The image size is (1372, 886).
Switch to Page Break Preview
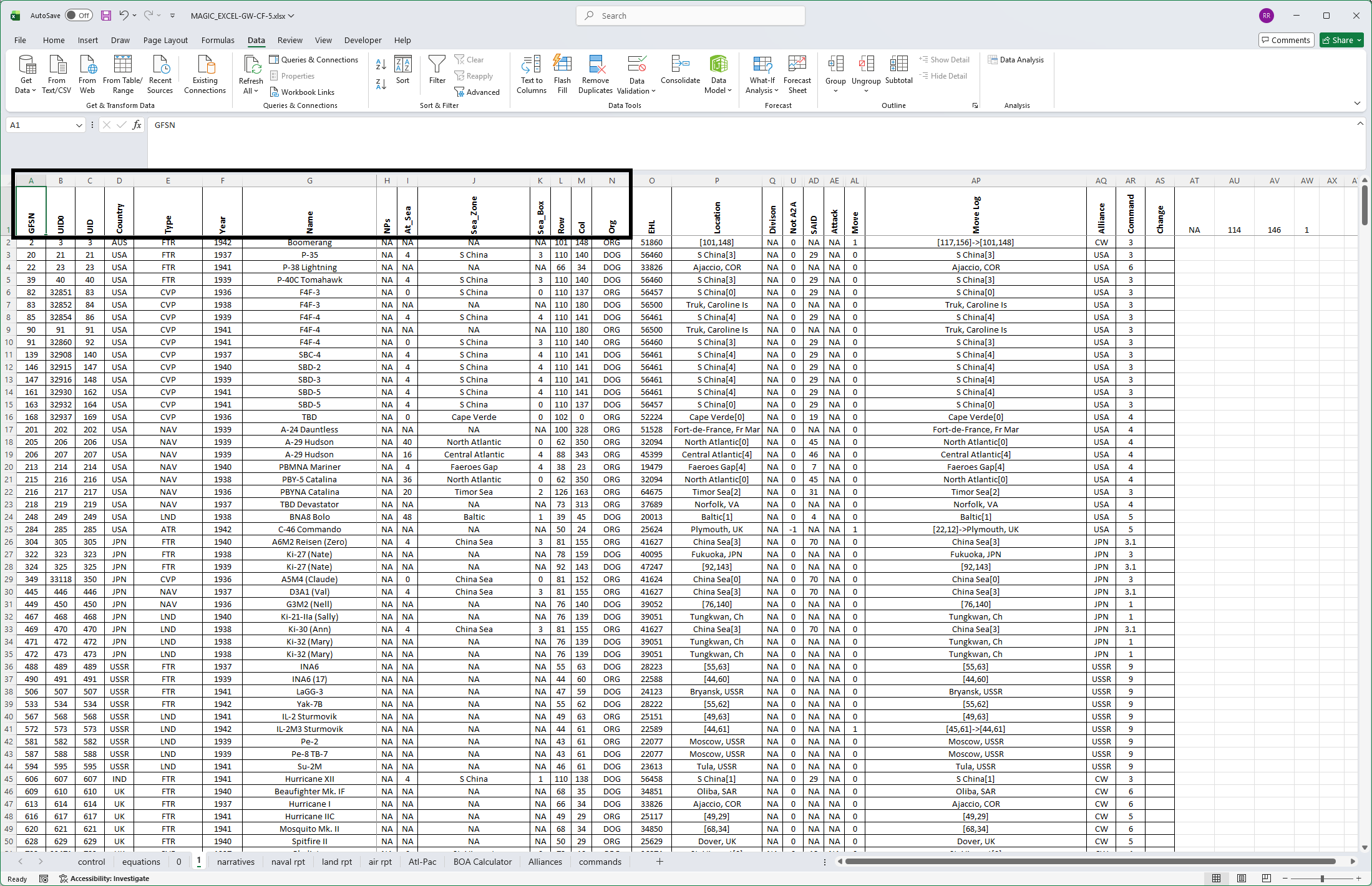click(1266, 878)
